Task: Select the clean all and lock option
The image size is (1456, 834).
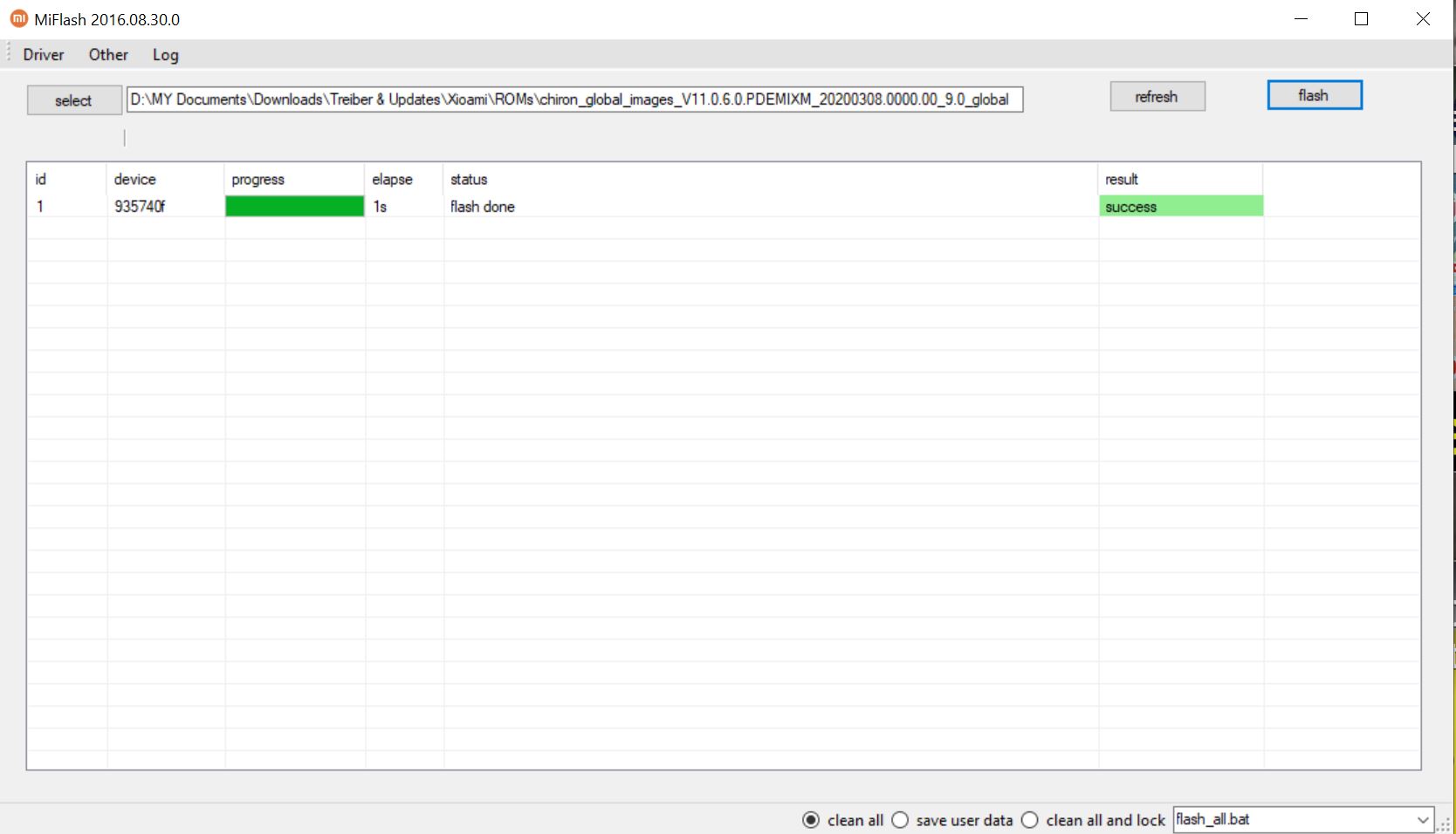Action: point(1030,820)
